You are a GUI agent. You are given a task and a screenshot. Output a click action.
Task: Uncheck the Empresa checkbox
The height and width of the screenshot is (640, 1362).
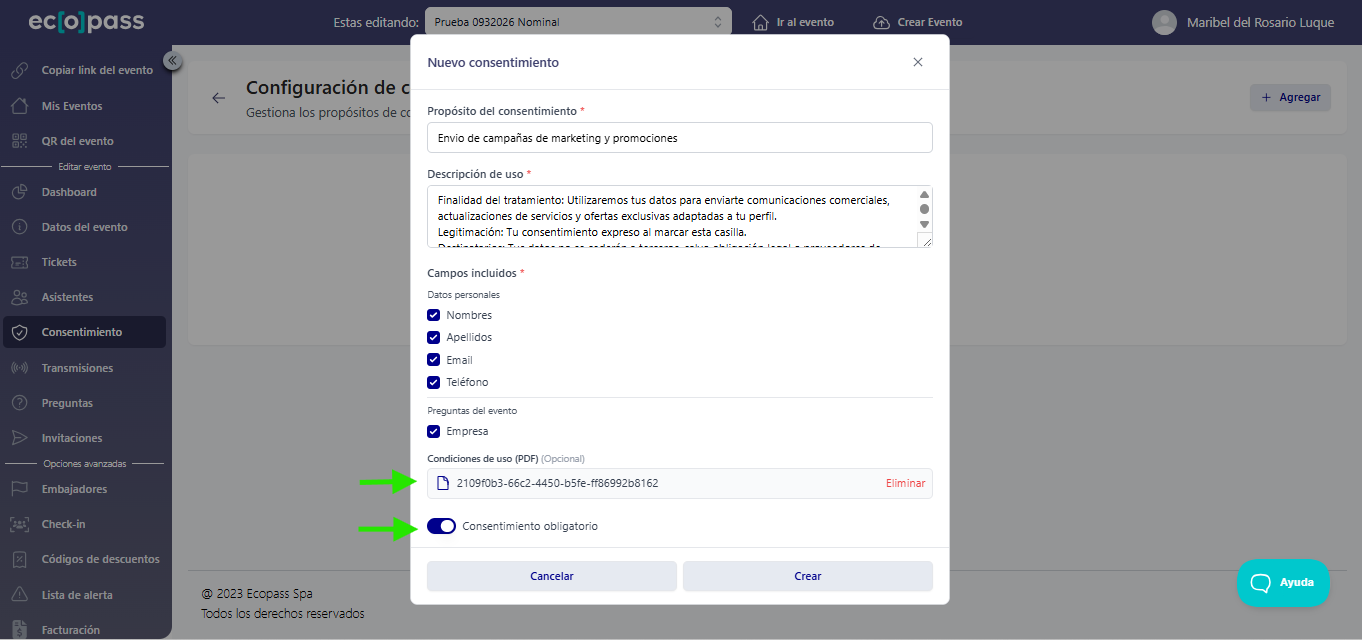433,431
